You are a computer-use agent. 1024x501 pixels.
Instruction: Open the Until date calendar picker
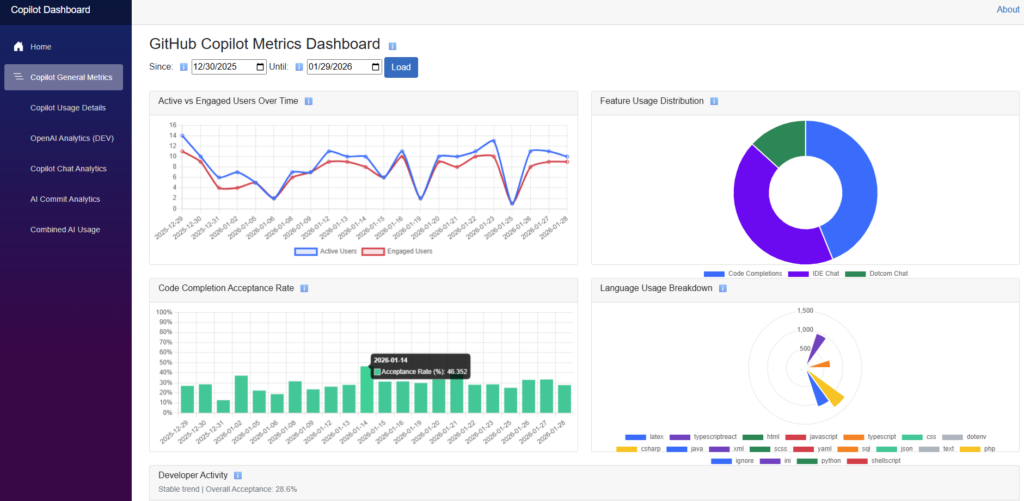(375, 67)
